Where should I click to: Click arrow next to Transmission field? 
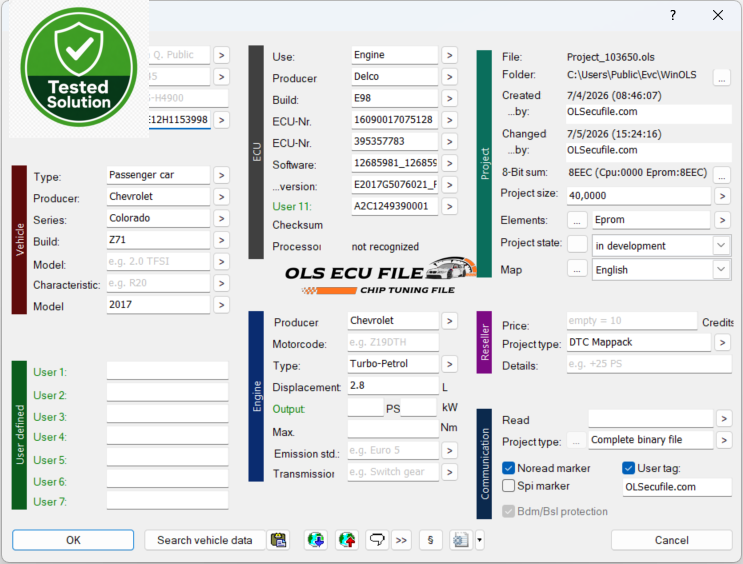(450, 472)
